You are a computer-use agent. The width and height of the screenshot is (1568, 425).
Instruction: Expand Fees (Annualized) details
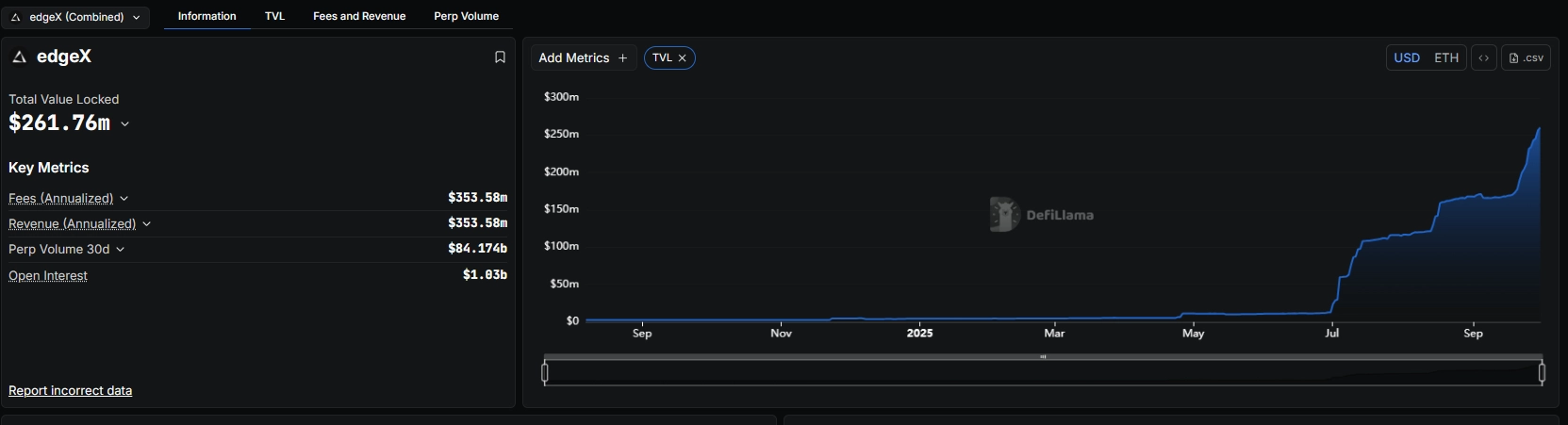pos(124,199)
